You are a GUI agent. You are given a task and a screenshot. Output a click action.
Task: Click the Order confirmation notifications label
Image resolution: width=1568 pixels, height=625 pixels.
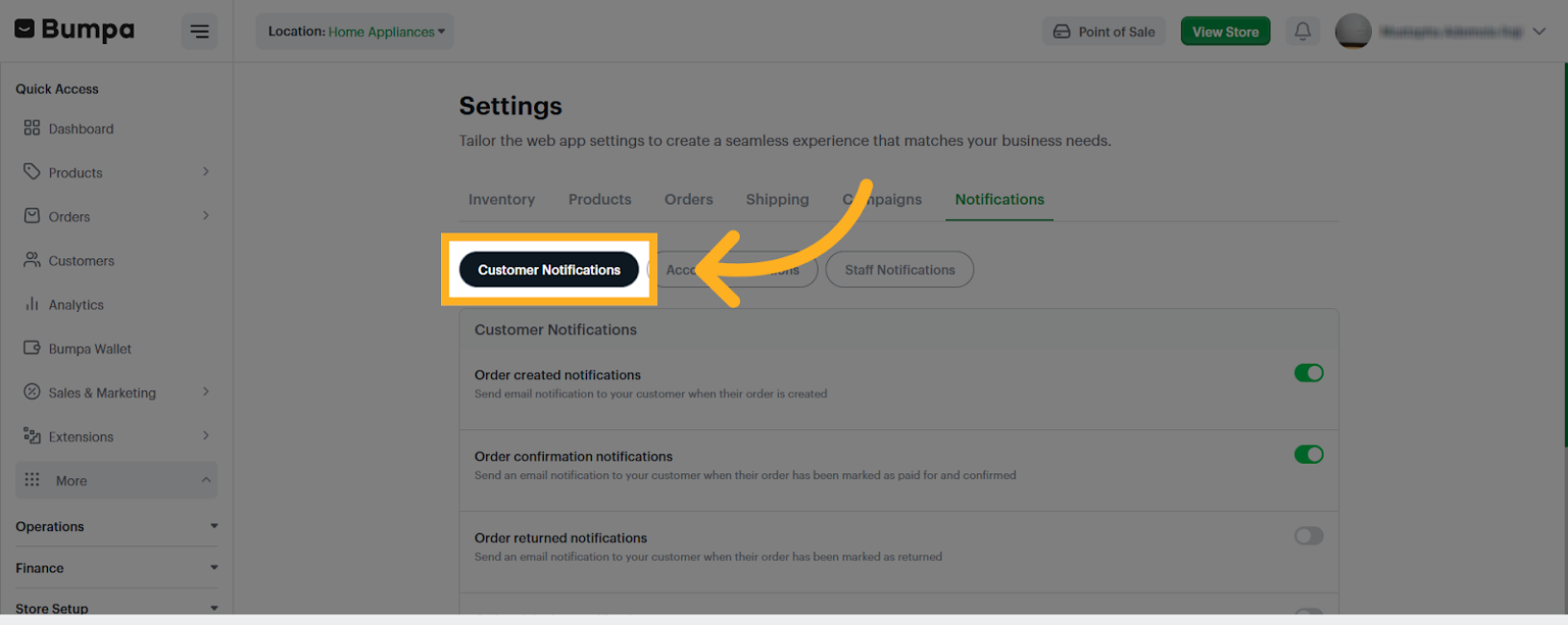coord(574,456)
